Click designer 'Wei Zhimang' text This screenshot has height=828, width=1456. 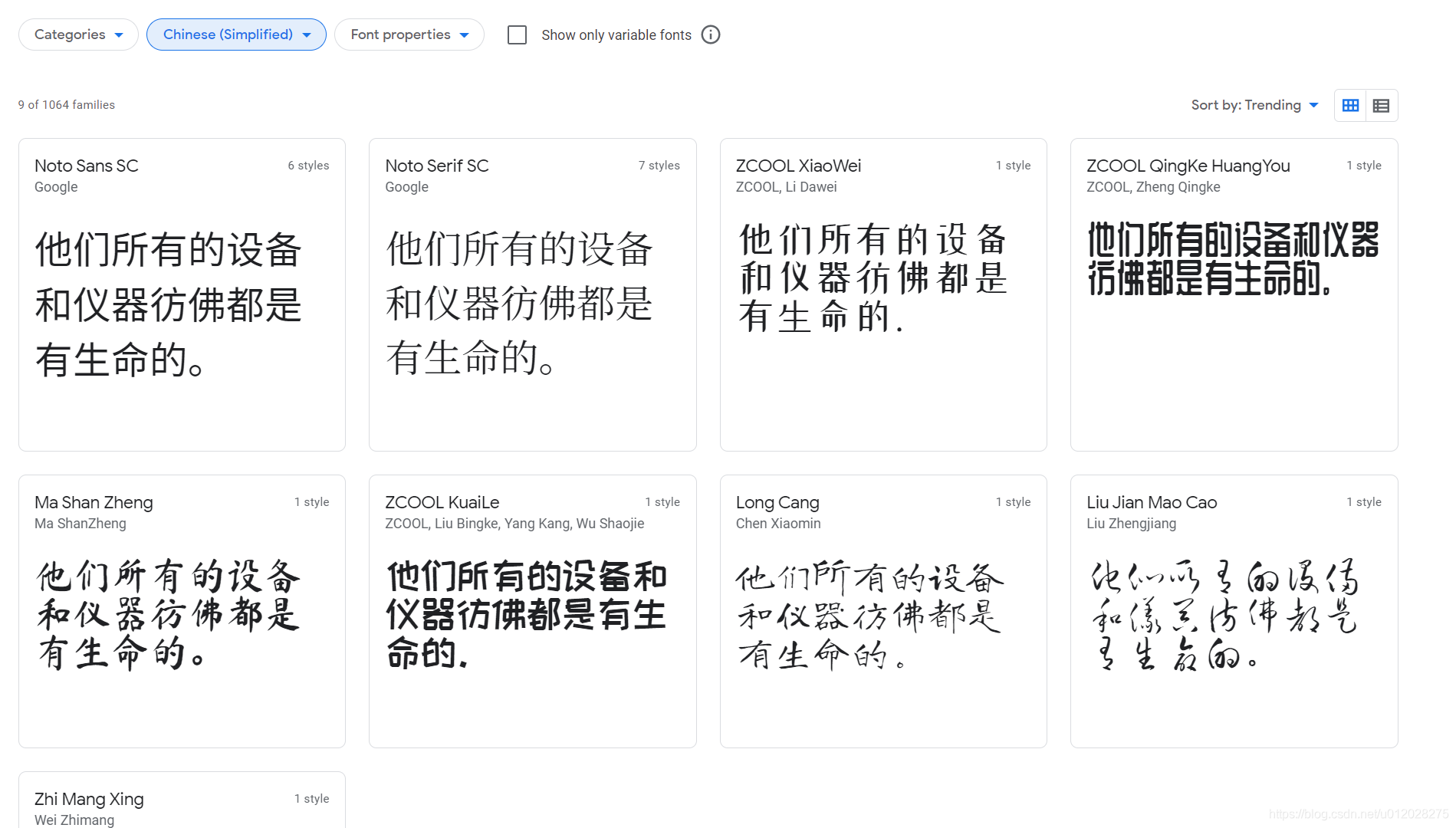click(x=74, y=820)
